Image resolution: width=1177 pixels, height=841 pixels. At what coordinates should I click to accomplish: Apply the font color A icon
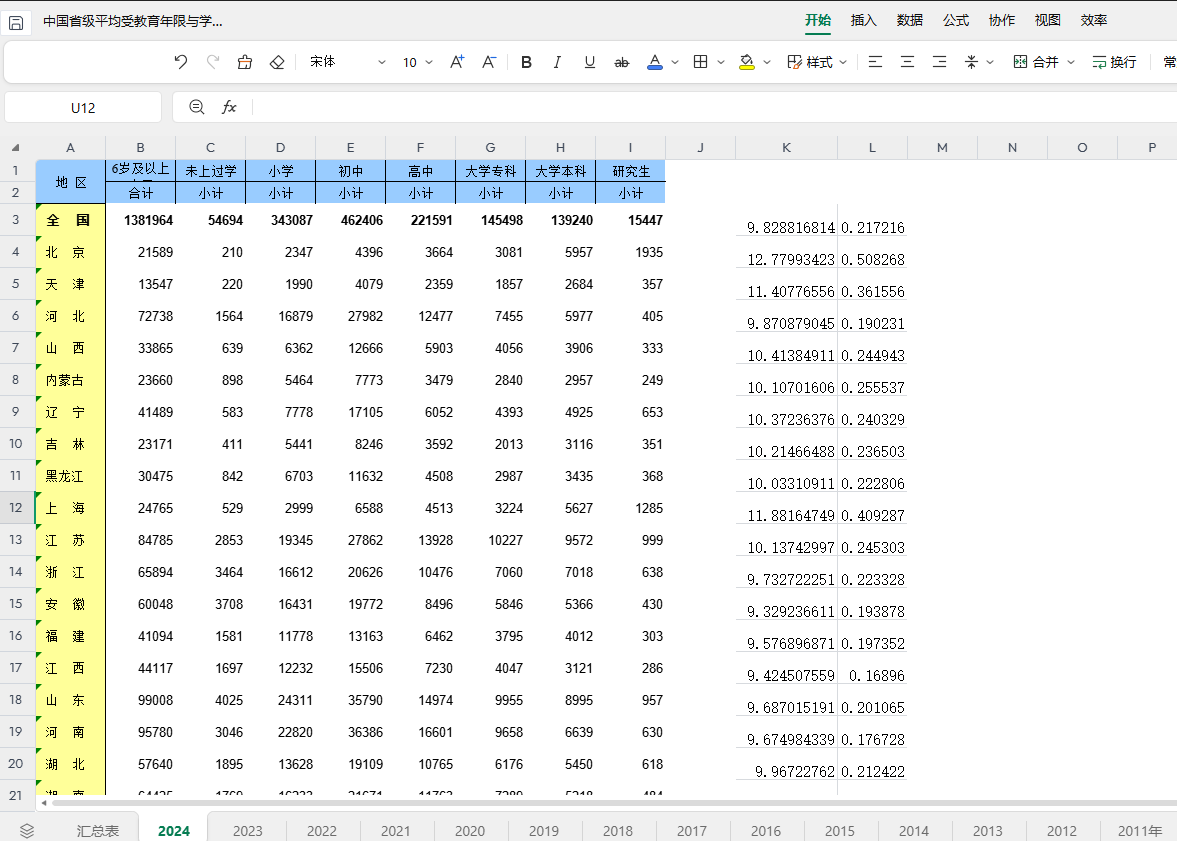click(655, 62)
